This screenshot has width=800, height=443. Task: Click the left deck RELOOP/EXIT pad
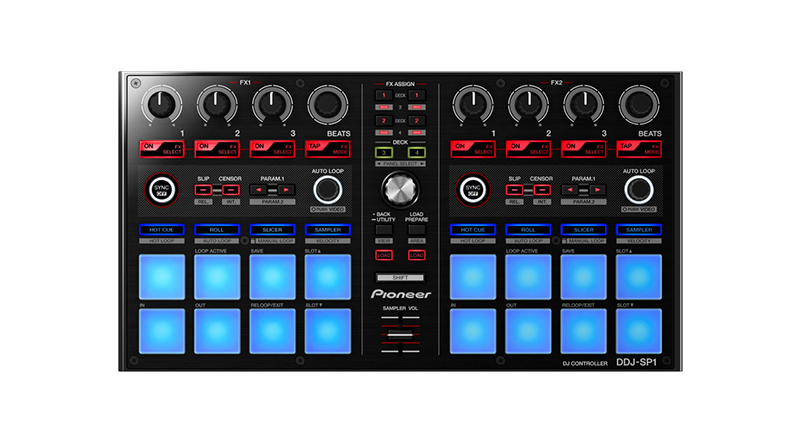(x=272, y=331)
